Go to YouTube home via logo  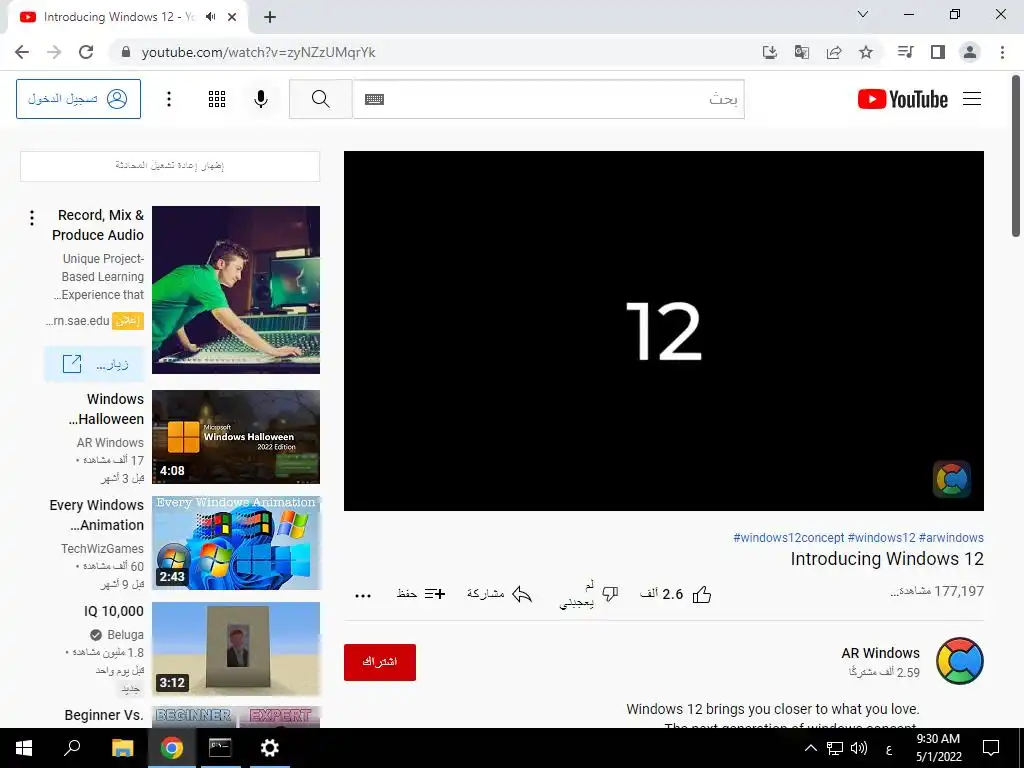[903, 99]
